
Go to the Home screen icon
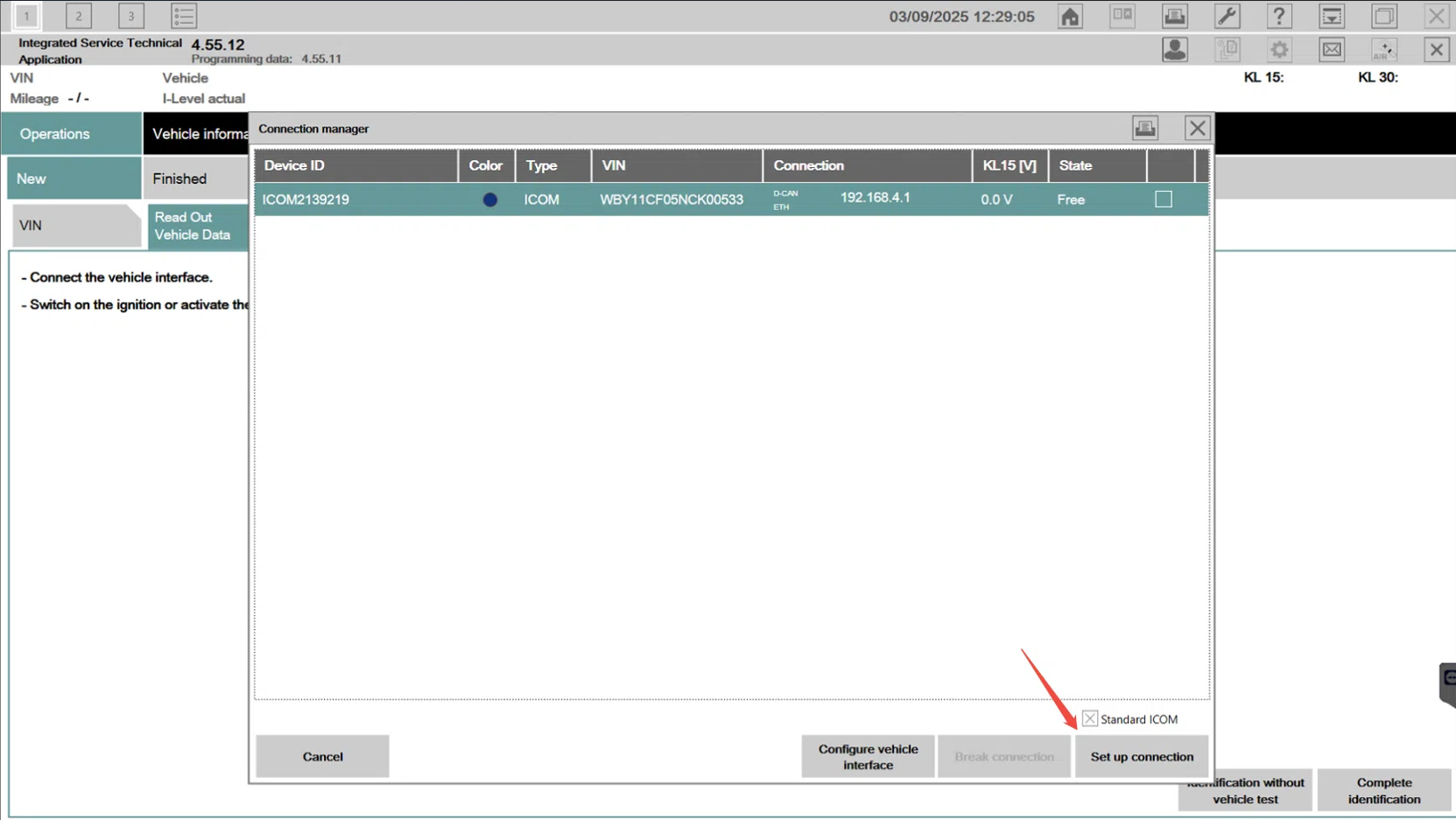point(1070,17)
